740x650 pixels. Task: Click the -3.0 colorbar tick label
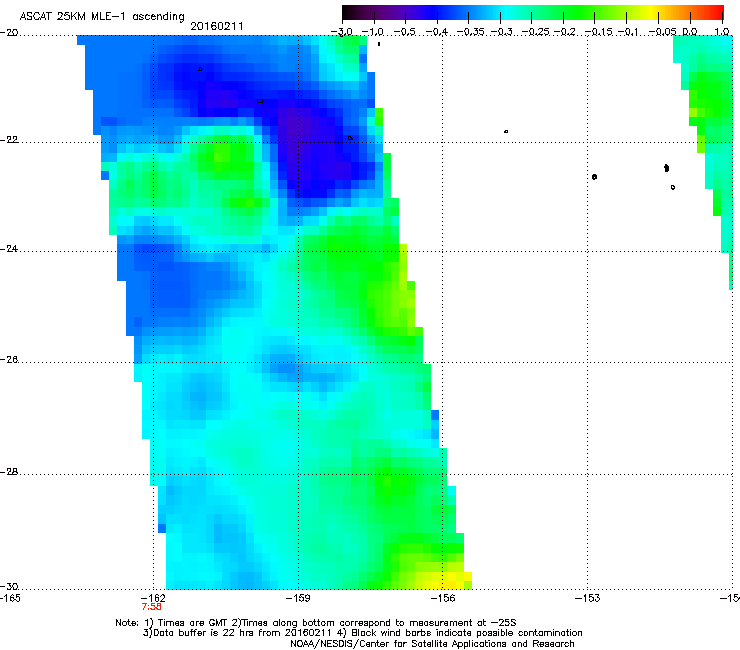pos(342,32)
